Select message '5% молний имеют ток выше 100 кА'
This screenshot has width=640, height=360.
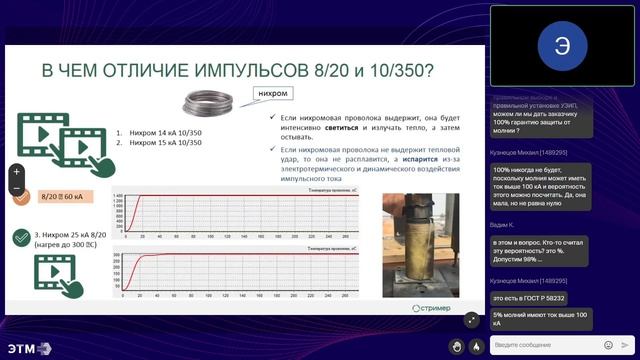click(x=541, y=319)
